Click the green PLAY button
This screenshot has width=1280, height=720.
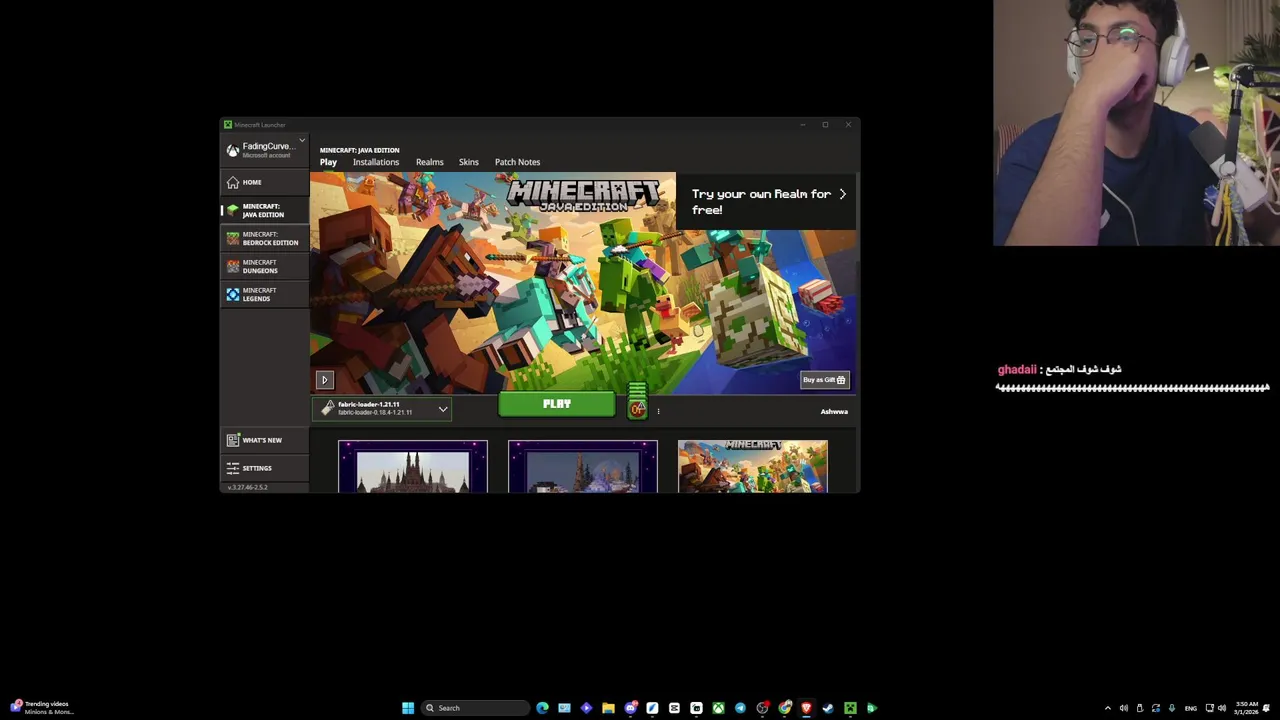557,404
